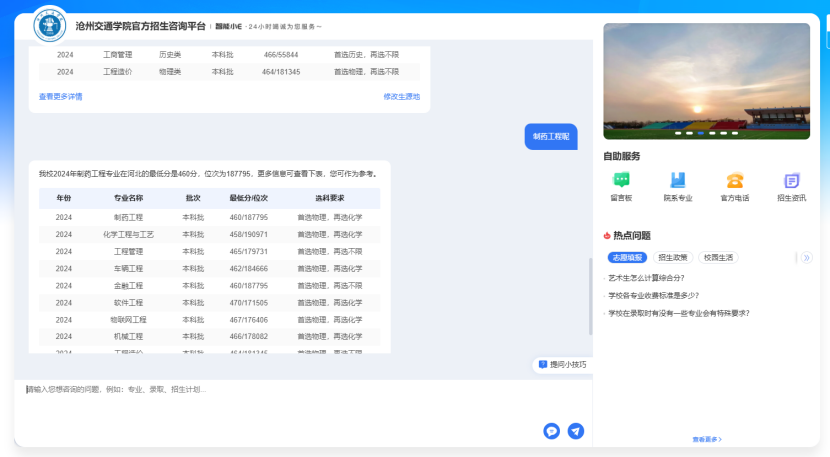Click the 修改生源地 link
This screenshot has width=830, height=457.
[401, 97]
